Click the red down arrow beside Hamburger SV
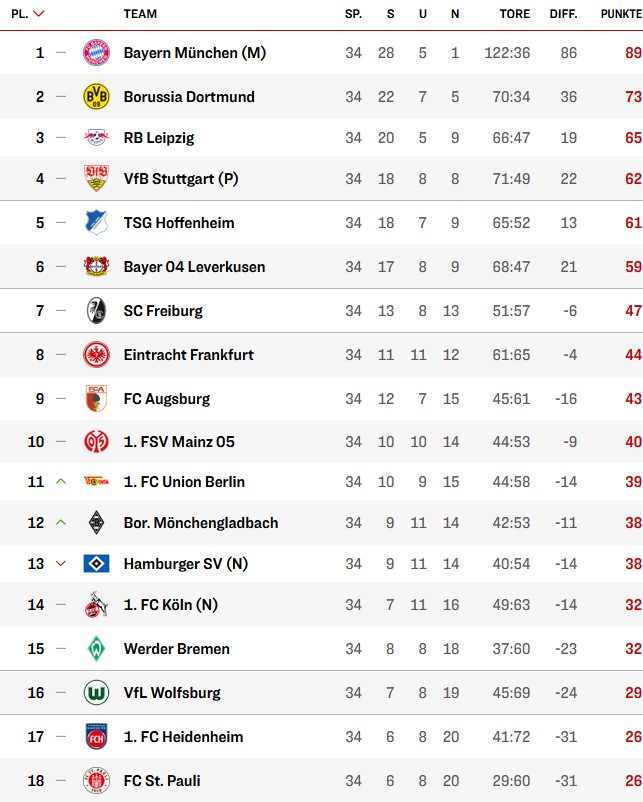Screen dimensions: 643x802 point(61,564)
